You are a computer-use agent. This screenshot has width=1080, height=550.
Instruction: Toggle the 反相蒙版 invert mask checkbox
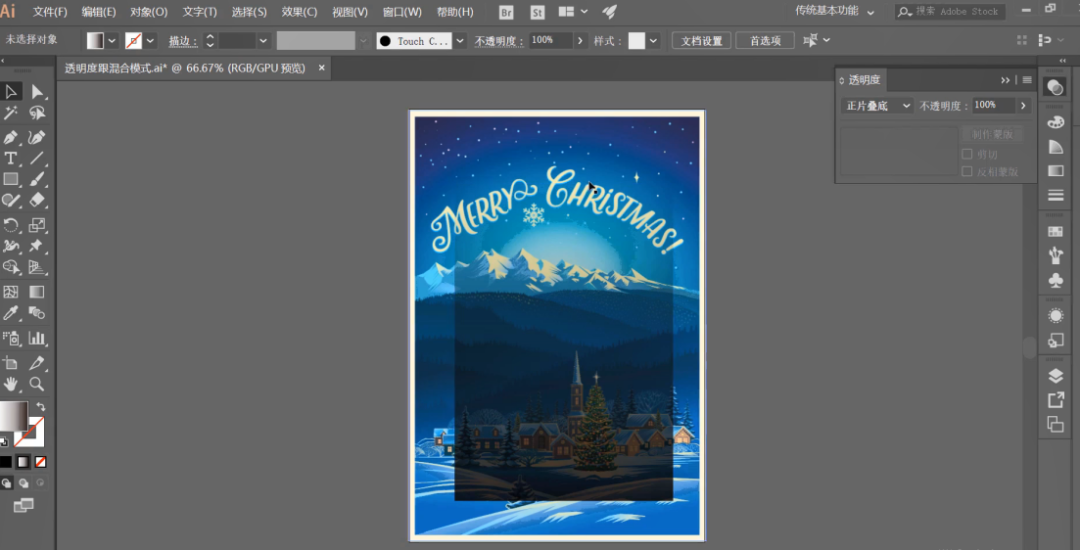967,171
